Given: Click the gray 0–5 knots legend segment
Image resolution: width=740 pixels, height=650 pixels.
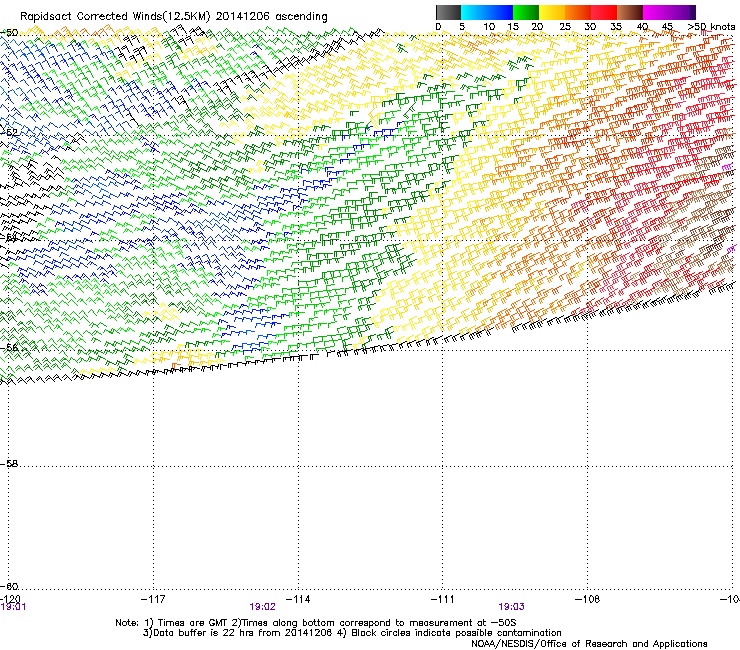Looking at the screenshot, I should 448,12.
